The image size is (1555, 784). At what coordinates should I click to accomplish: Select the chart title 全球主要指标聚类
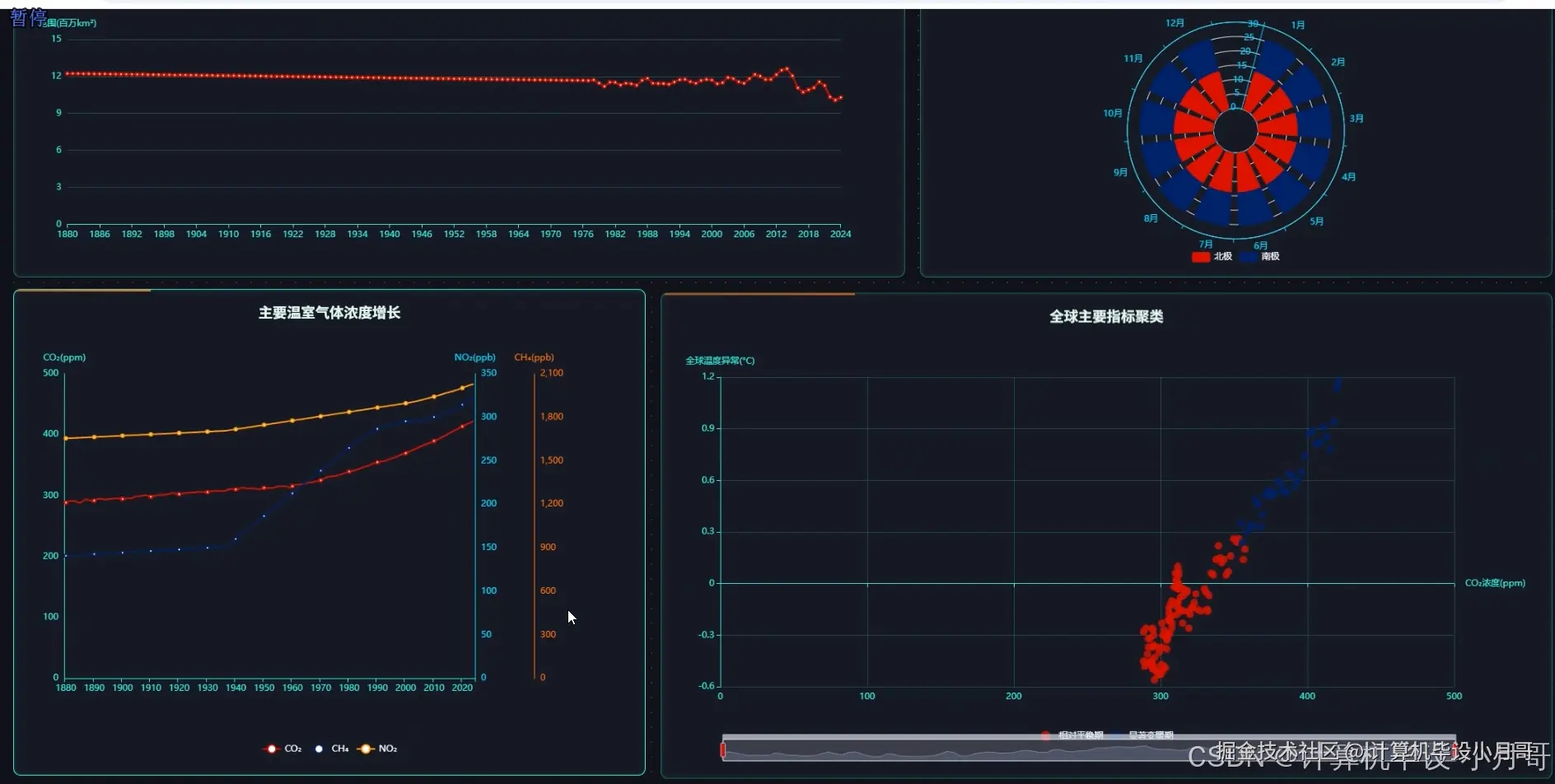pyautogui.click(x=1106, y=317)
